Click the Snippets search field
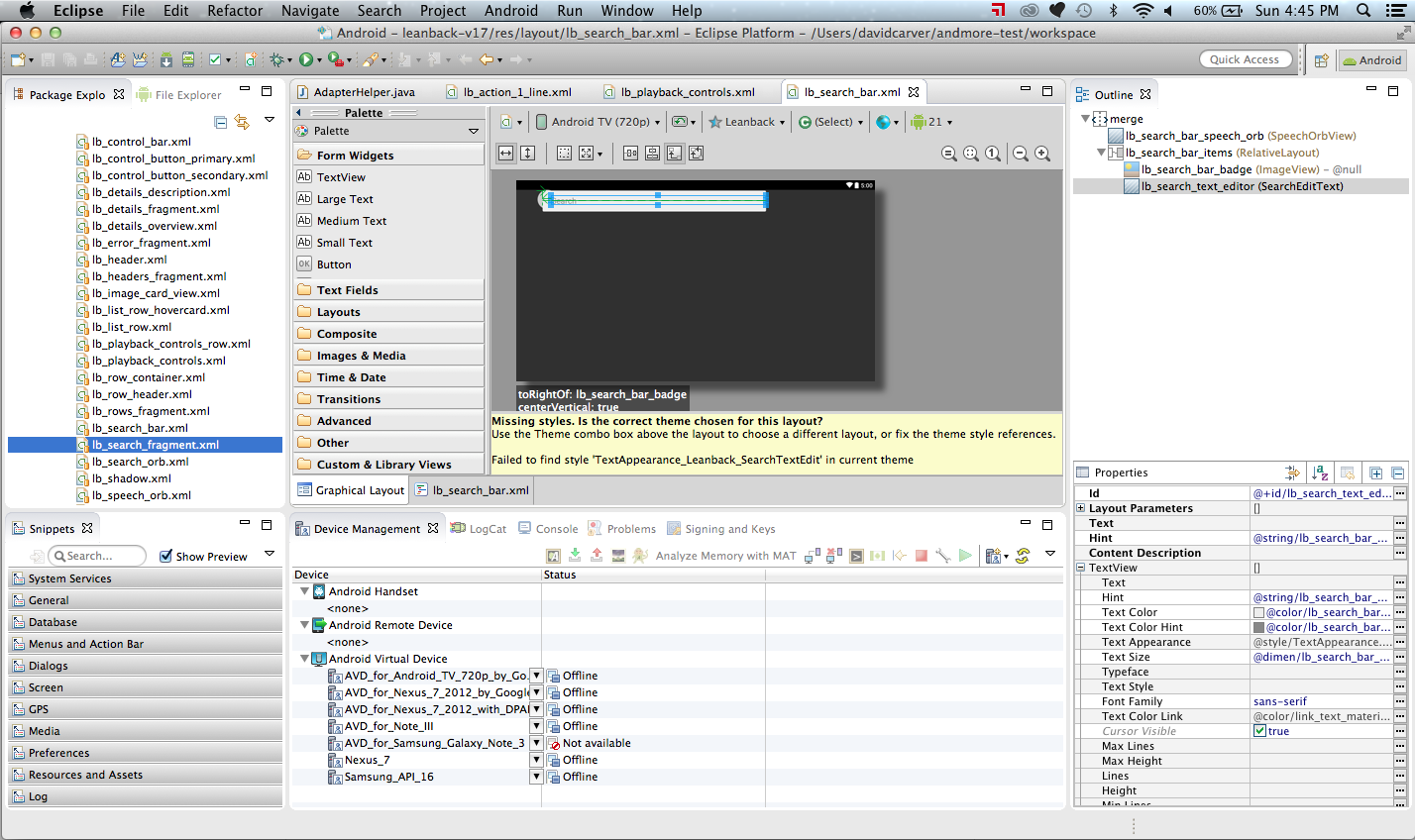 point(97,556)
